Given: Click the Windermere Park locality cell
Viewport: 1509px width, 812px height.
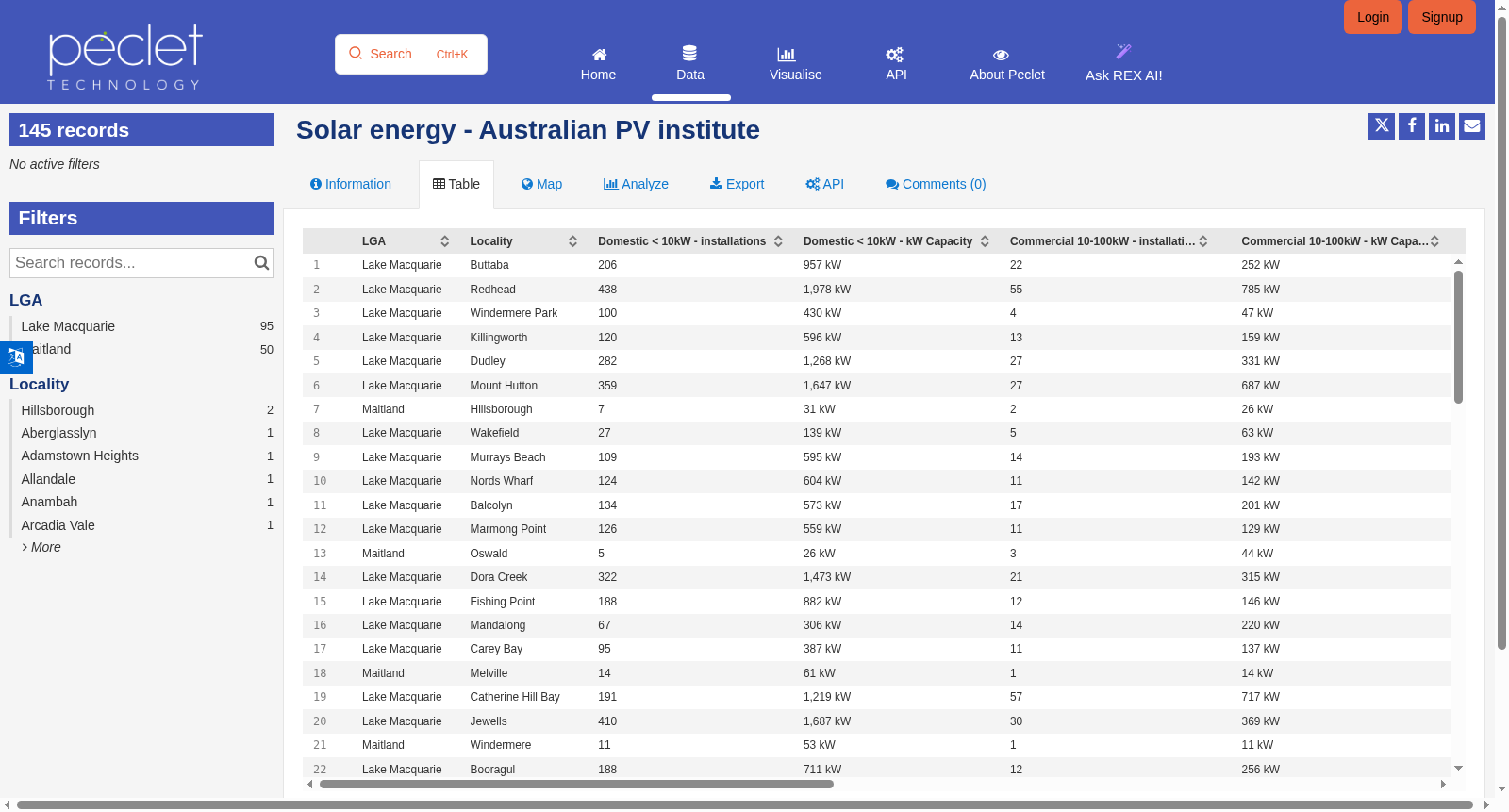Looking at the screenshot, I should click(x=514, y=313).
